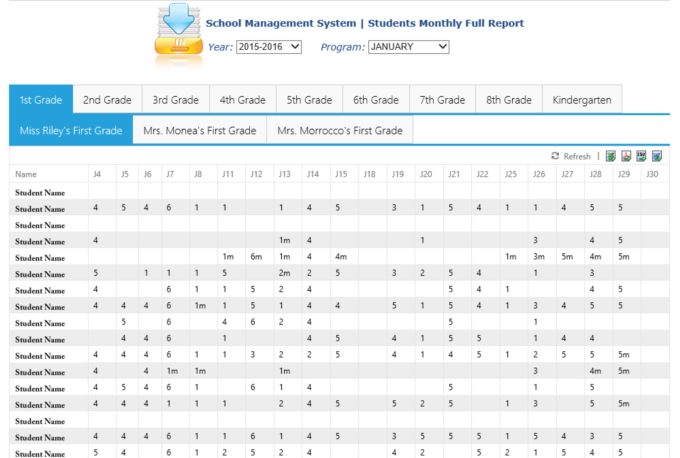
Task: Click the J14 column header
Action: click(313, 174)
